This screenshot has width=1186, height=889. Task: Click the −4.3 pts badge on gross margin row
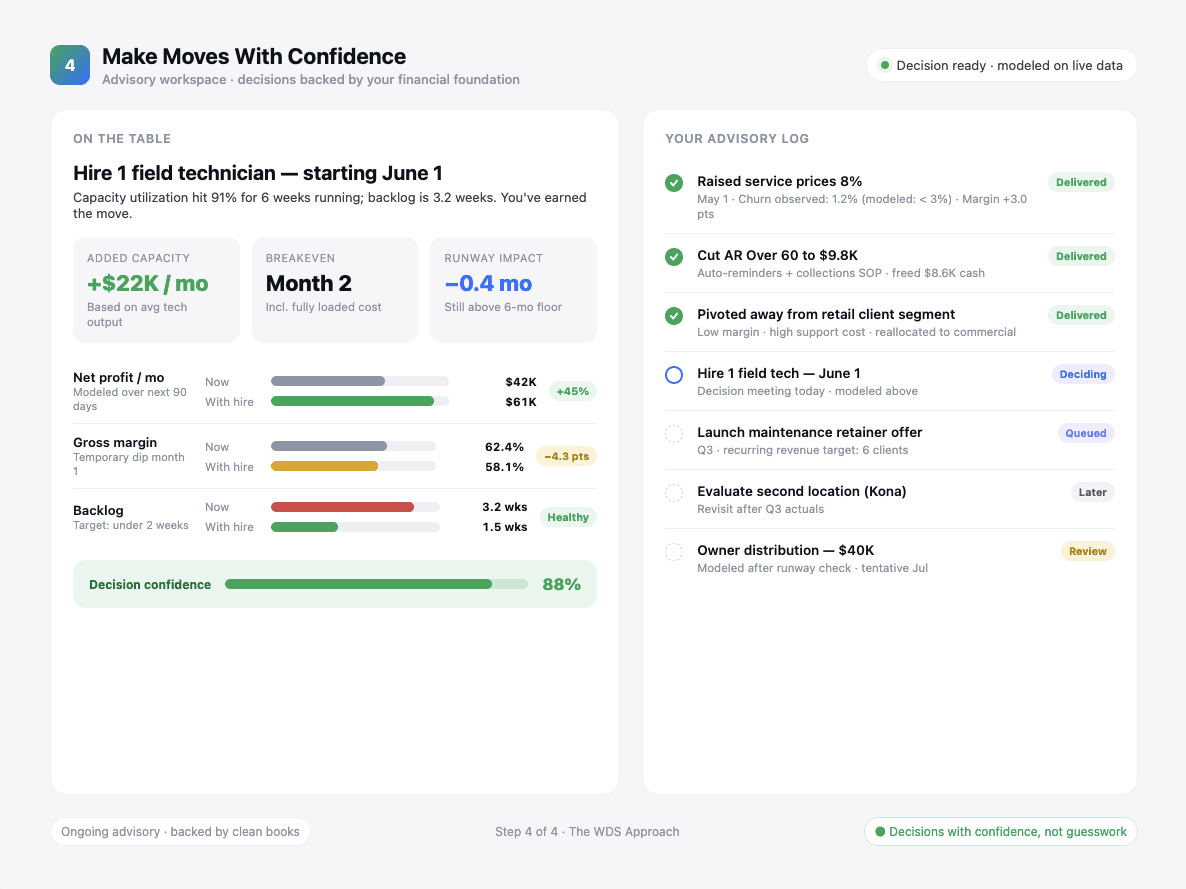(566, 456)
